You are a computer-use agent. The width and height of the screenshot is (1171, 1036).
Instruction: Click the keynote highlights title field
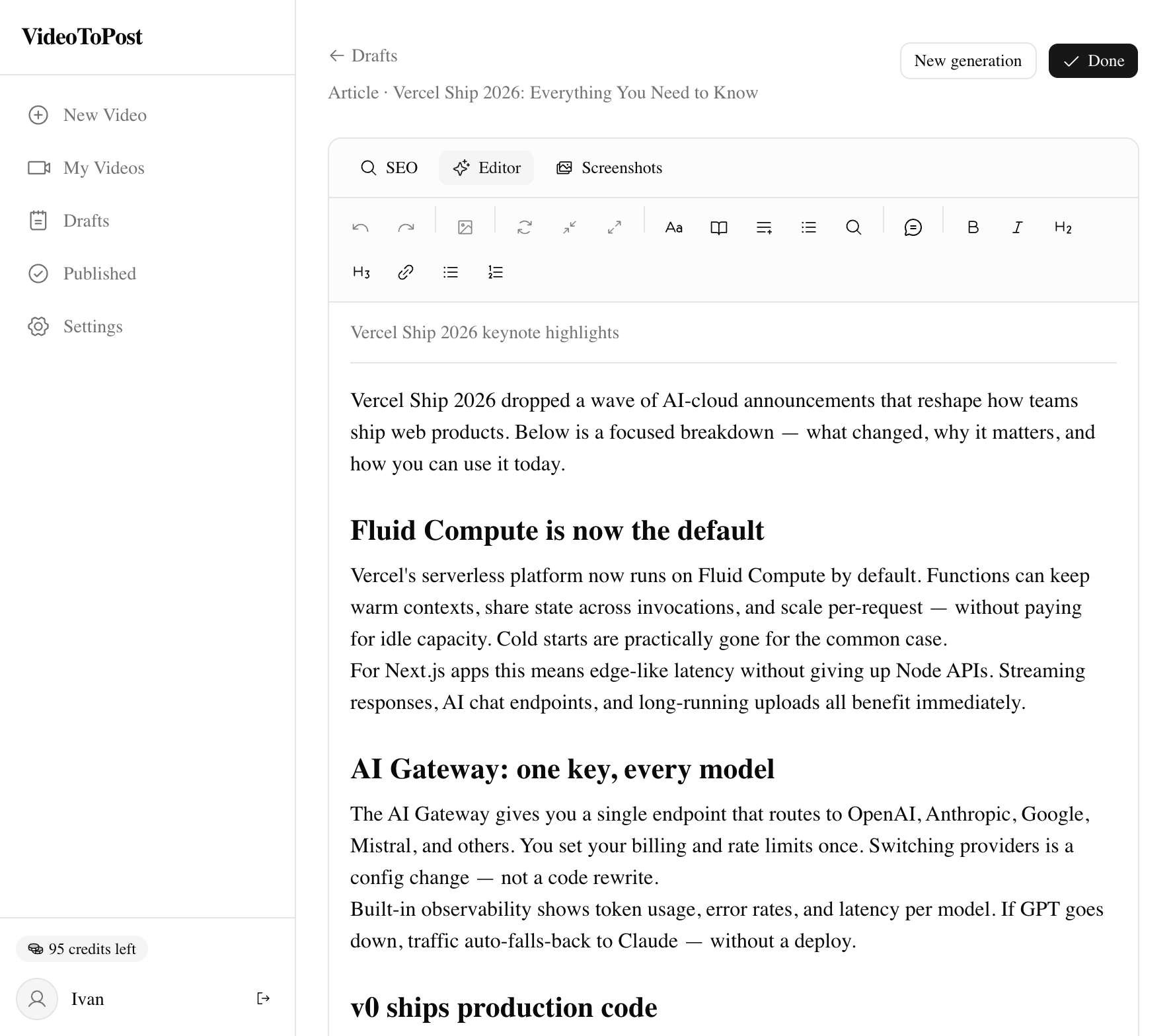pos(734,332)
